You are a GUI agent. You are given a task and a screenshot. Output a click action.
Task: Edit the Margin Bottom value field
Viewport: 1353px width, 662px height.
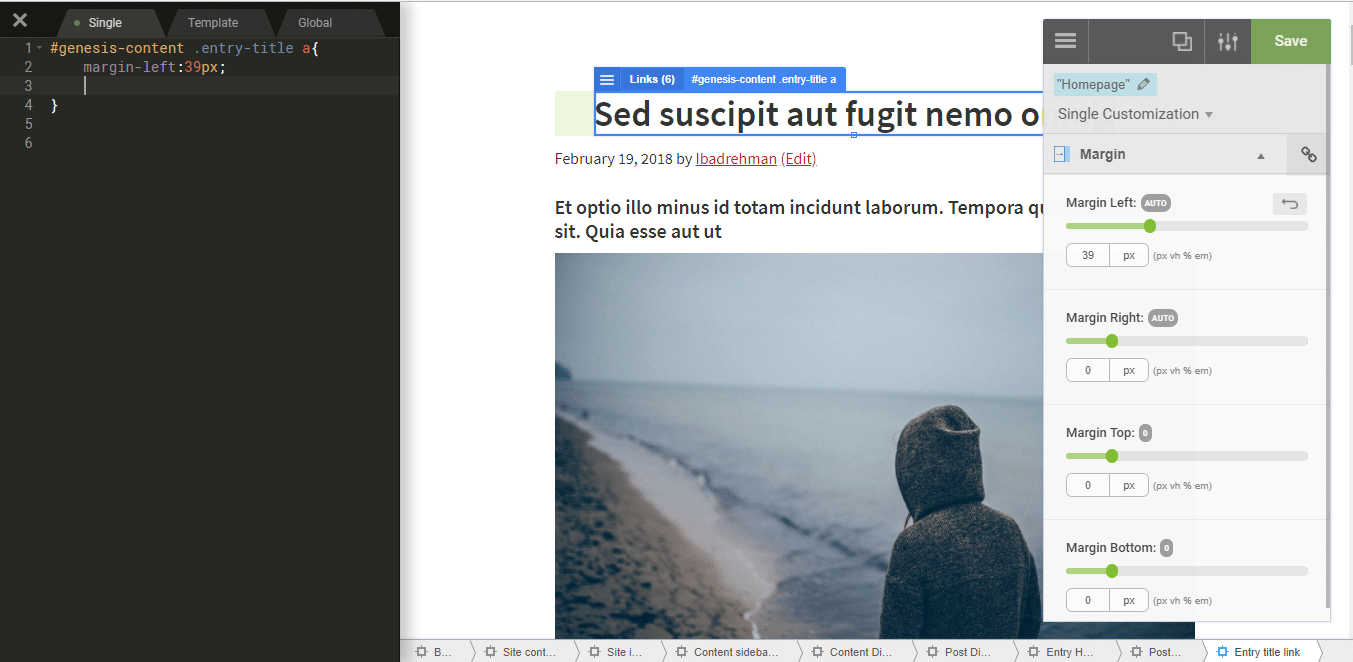(1088, 600)
